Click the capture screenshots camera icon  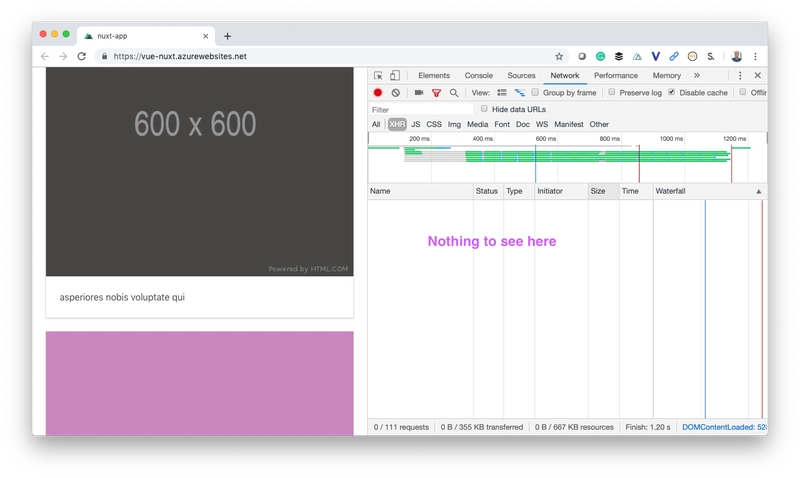click(419, 92)
